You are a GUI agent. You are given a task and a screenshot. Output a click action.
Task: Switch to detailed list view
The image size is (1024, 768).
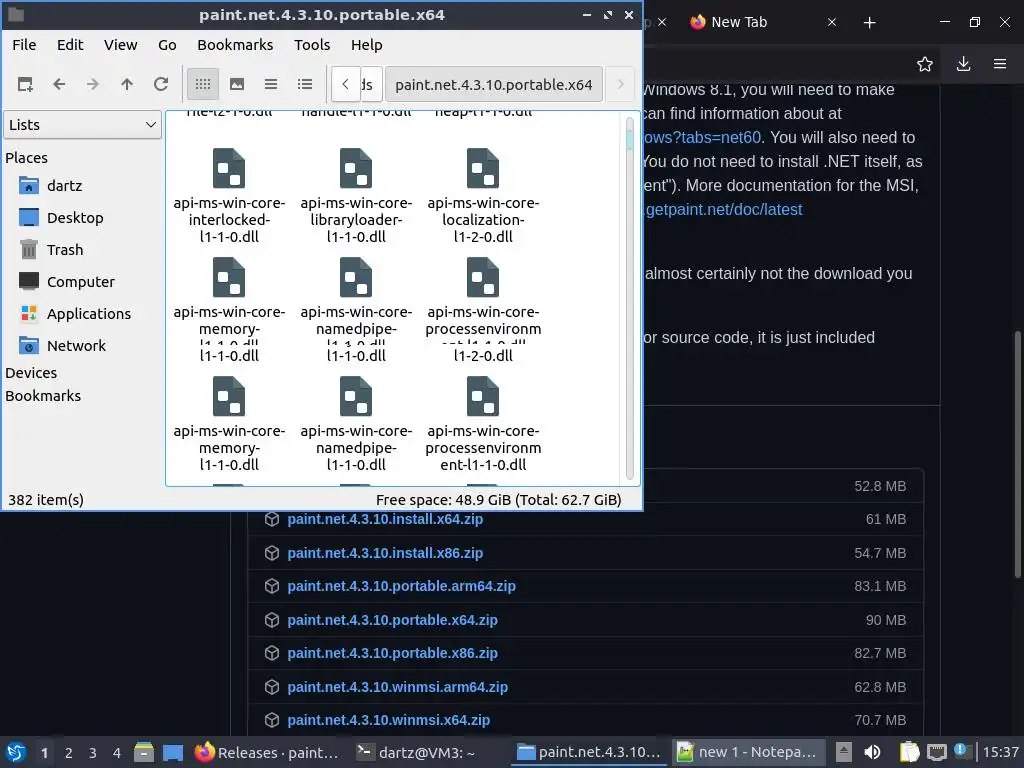pos(305,84)
